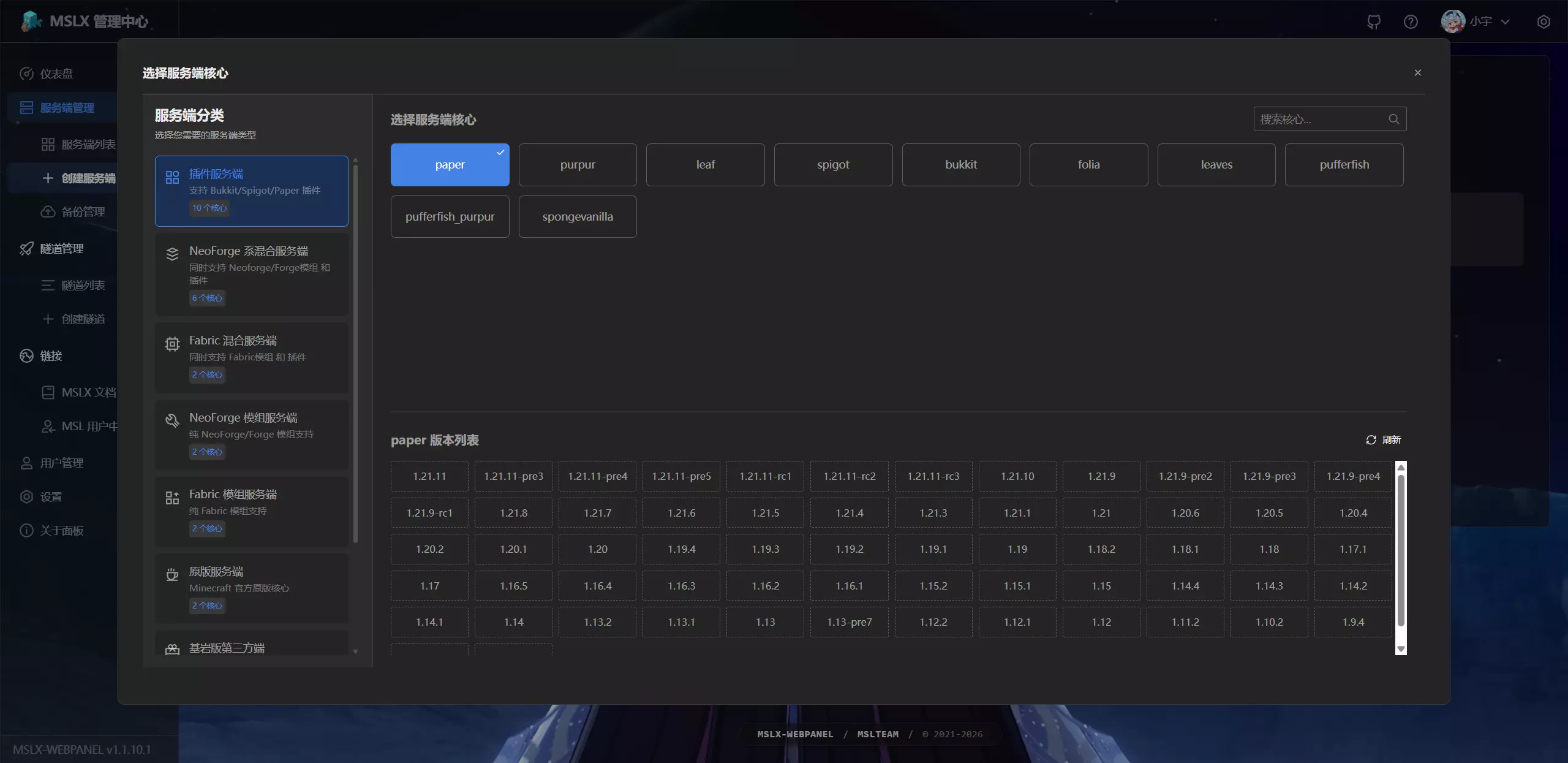The image size is (1568, 763).
Task: Click the refresh icon next to 刷新
Action: tap(1371, 440)
